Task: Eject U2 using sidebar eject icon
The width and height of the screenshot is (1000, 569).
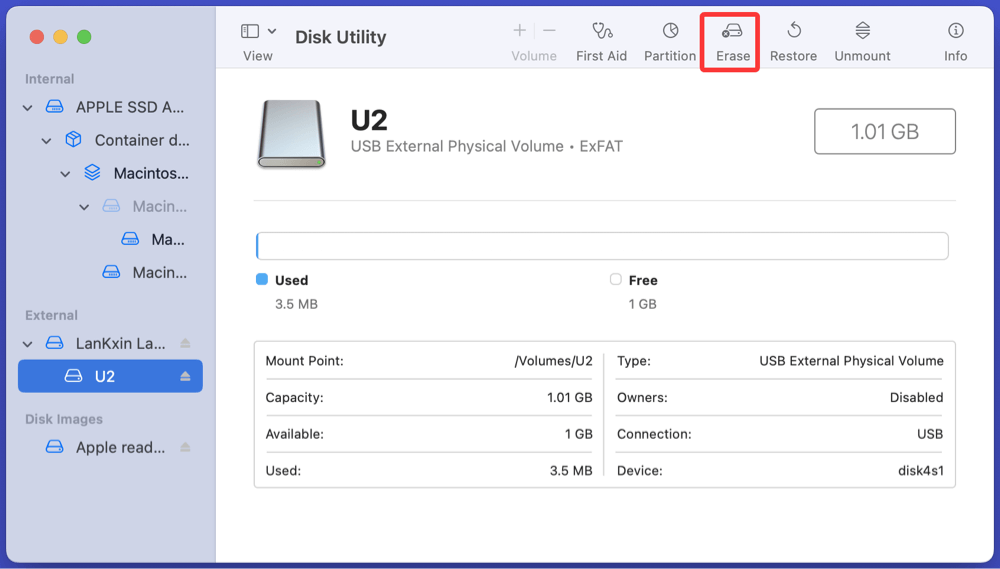Action: tap(185, 377)
